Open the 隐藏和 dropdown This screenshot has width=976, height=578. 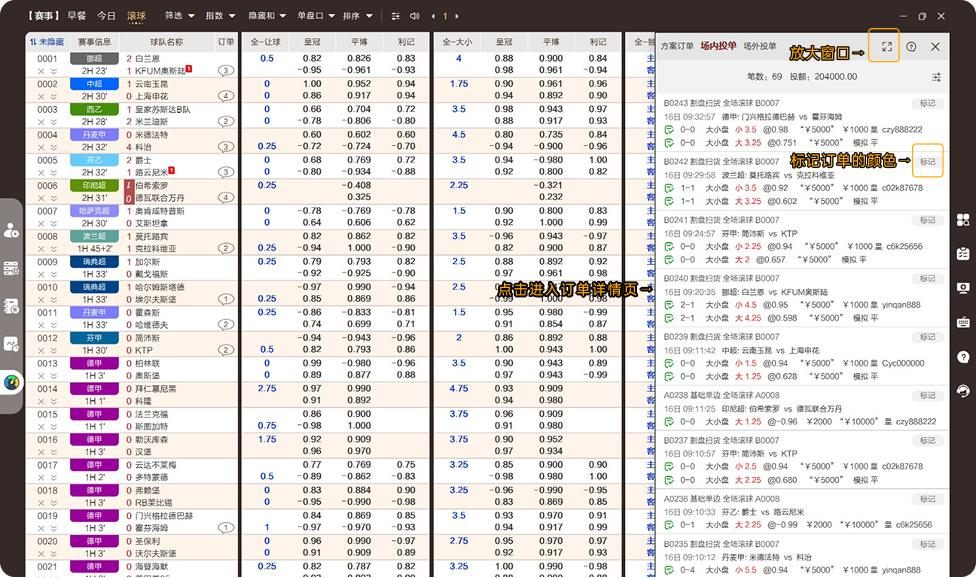pos(267,16)
